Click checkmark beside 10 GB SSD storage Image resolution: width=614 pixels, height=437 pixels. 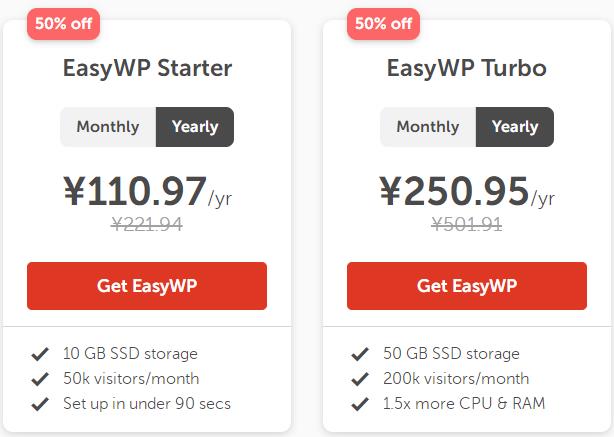[x=41, y=354]
